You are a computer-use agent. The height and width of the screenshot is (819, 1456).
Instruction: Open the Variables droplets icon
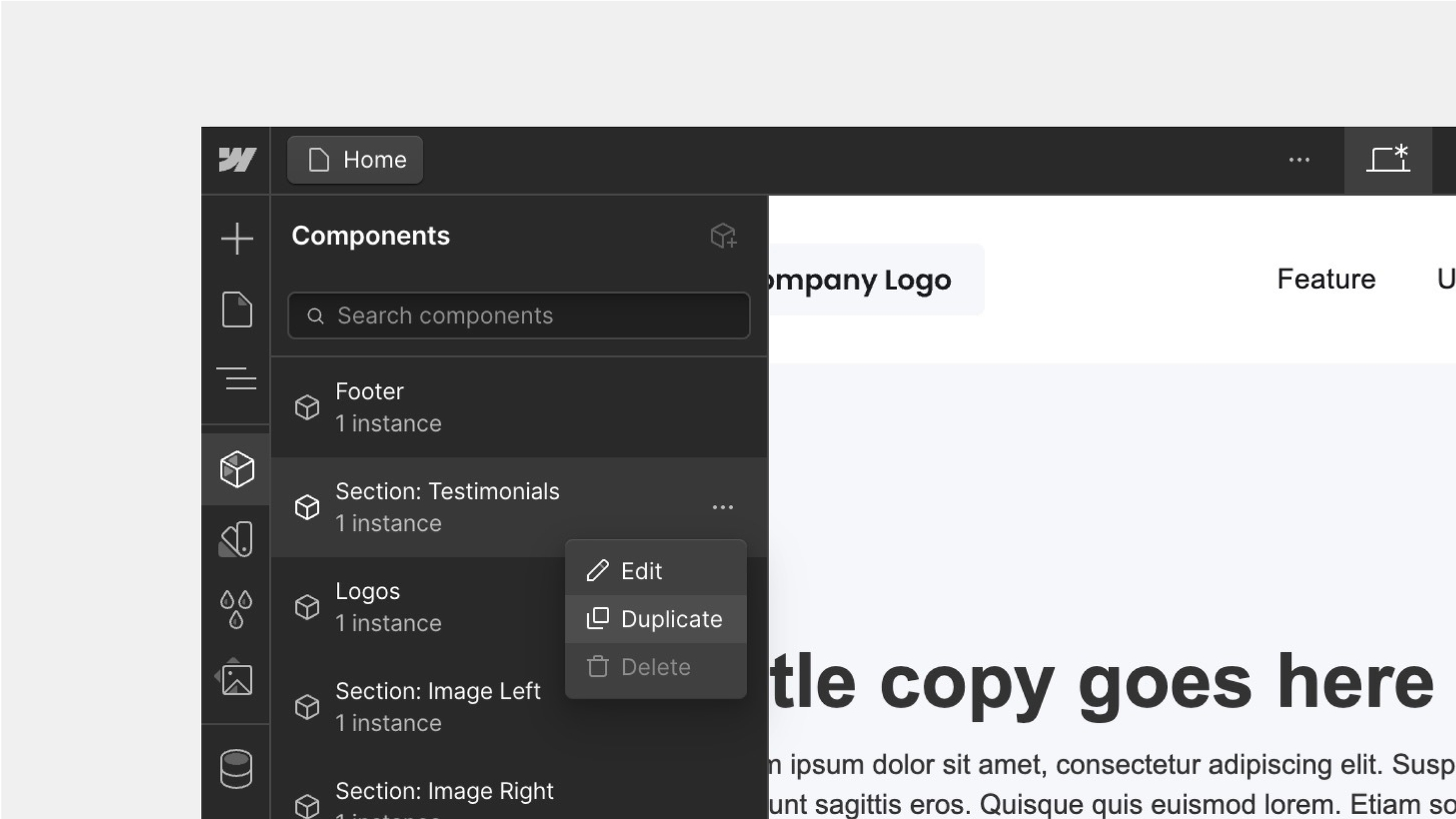click(x=236, y=609)
